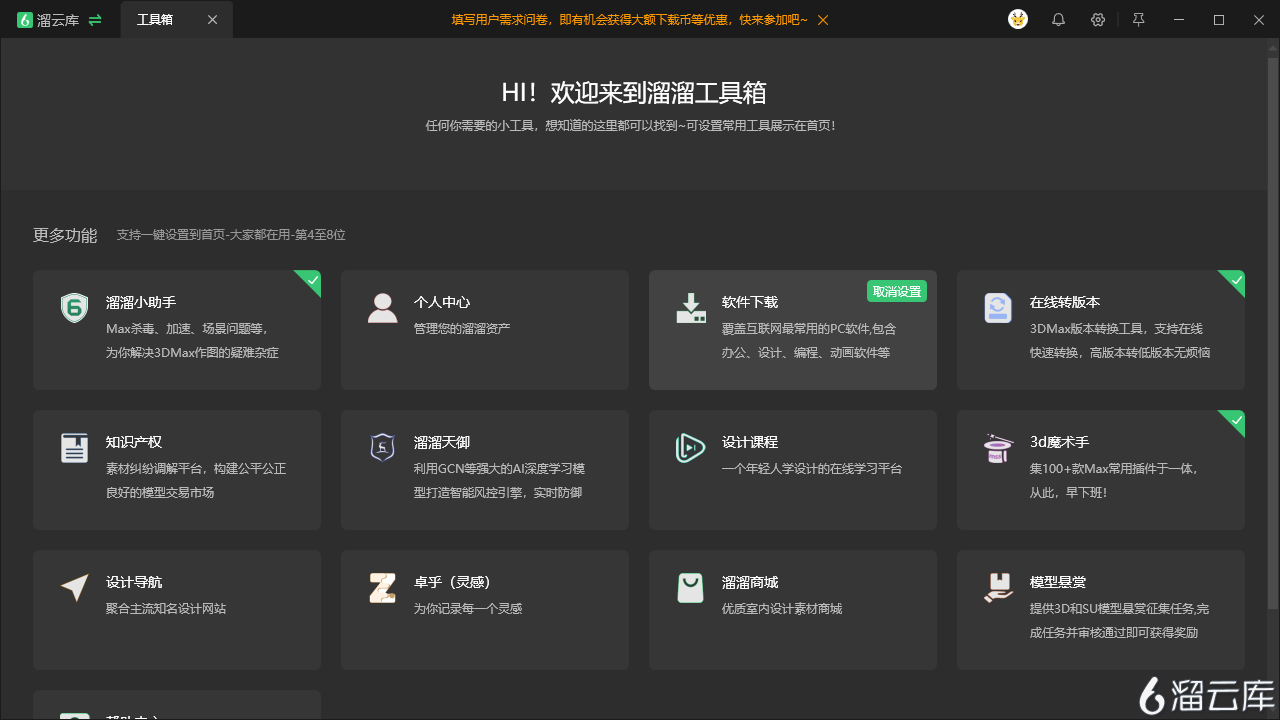Click the 卓乎 (灵感) title text
Image resolution: width=1280 pixels, height=720 pixels.
point(452,582)
